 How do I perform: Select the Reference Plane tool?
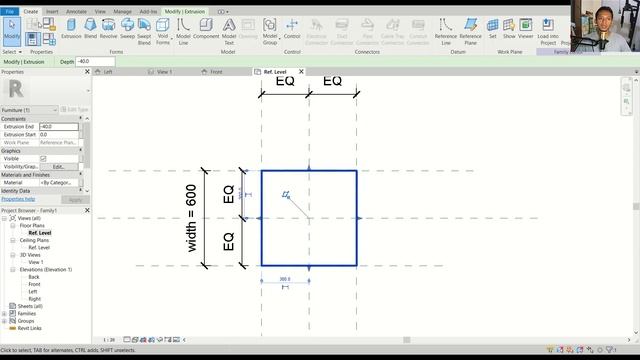pos(470,31)
